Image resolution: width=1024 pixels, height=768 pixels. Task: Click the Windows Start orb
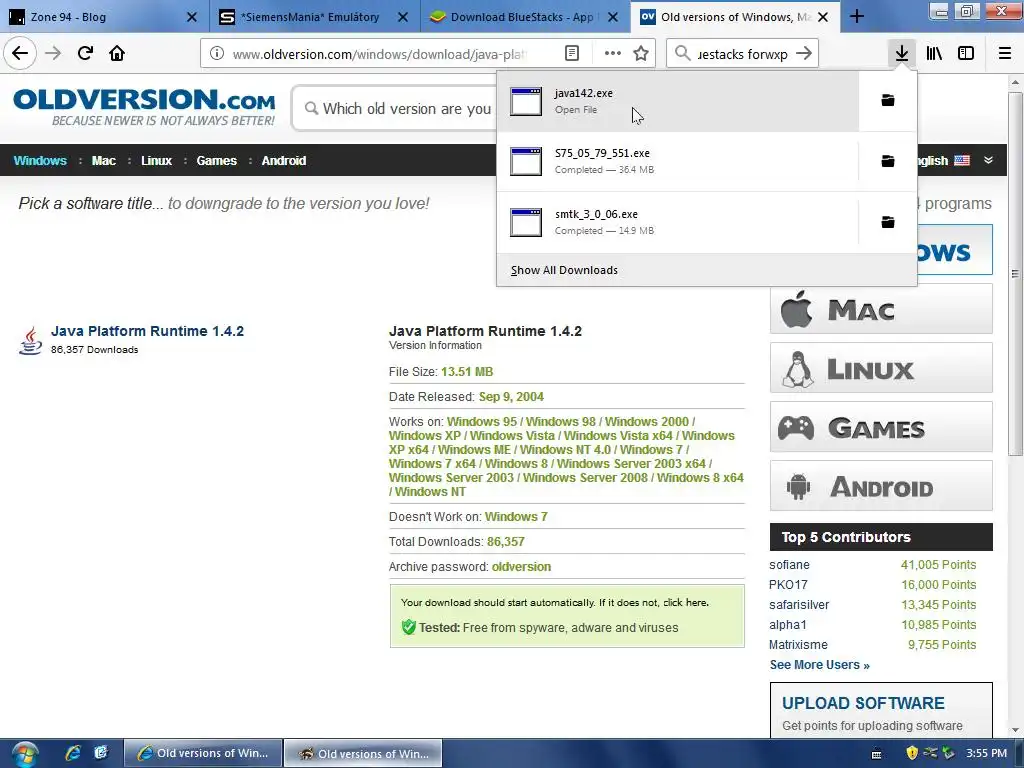[x=24, y=754]
